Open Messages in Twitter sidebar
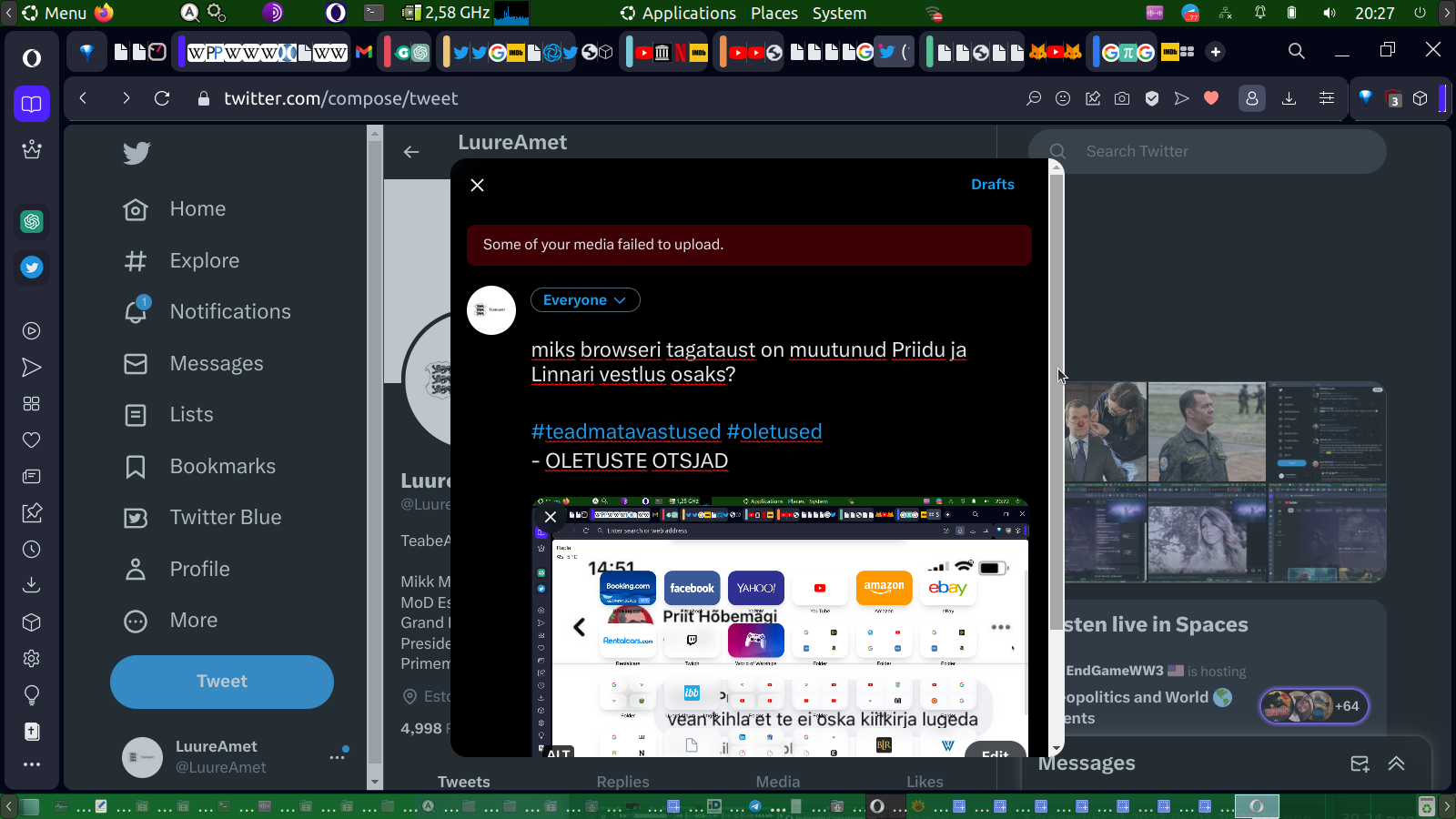This screenshot has height=819, width=1456. tap(194, 364)
